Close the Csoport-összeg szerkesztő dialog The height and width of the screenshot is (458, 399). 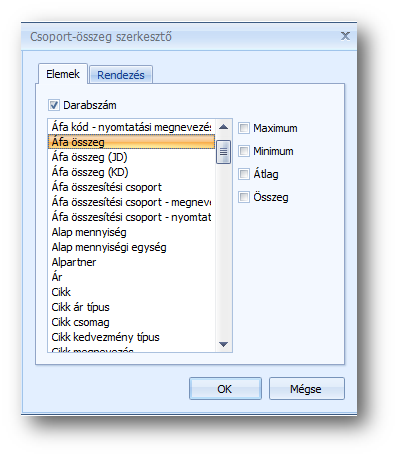pos(345,36)
